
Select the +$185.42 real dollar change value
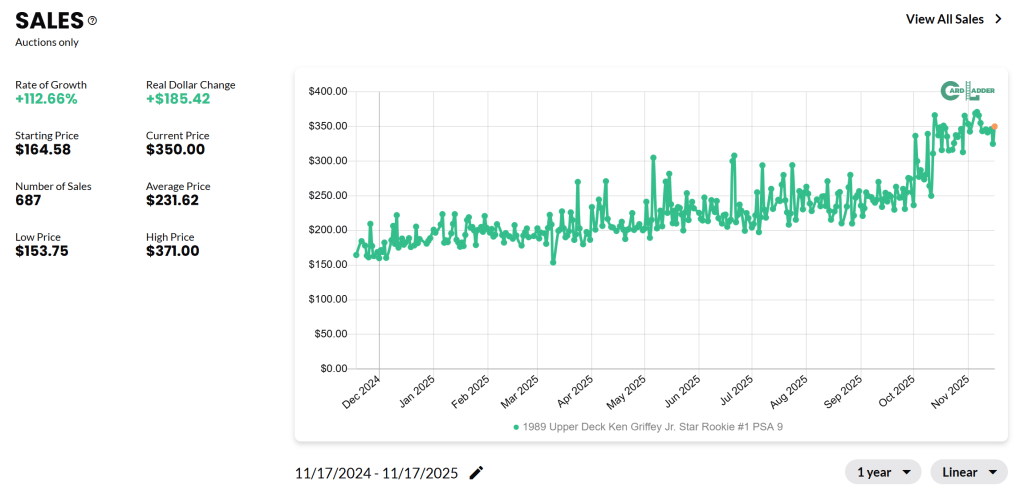coord(178,99)
